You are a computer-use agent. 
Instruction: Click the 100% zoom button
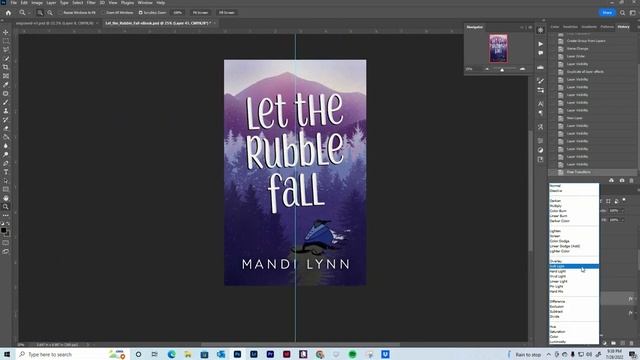(x=178, y=13)
